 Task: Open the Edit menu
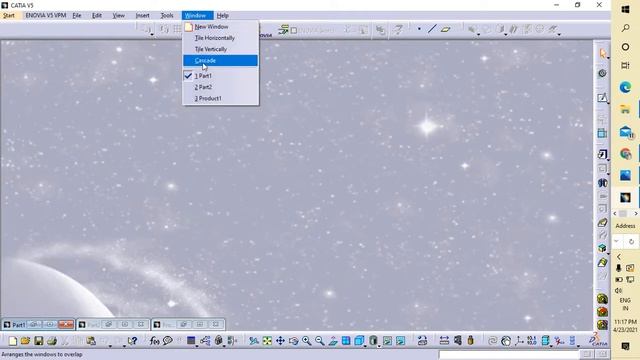[97, 16]
